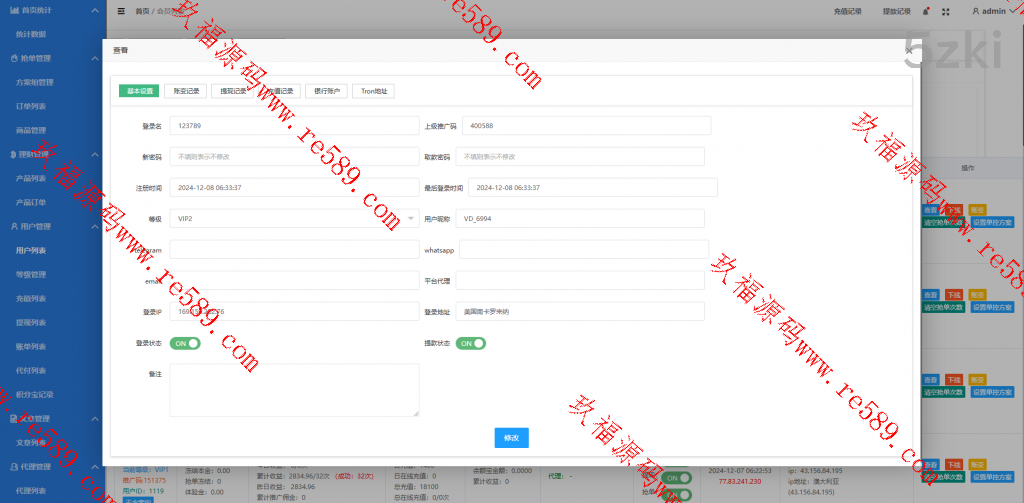Focus the 新密码 input field
Image resolution: width=1024 pixels, height=503 pixels.
[294, 157]
